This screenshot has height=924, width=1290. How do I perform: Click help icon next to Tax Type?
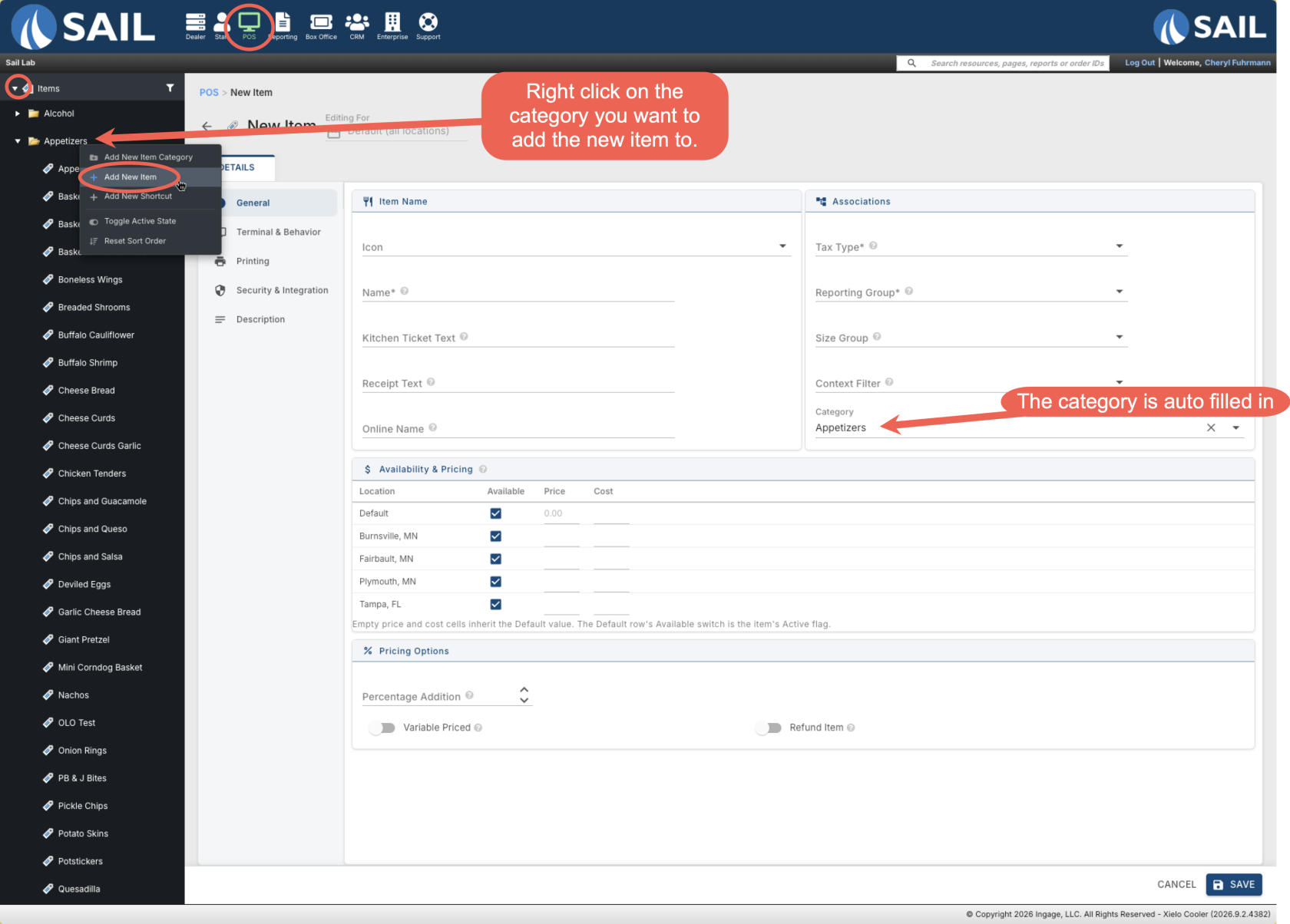tap(873, 246)
